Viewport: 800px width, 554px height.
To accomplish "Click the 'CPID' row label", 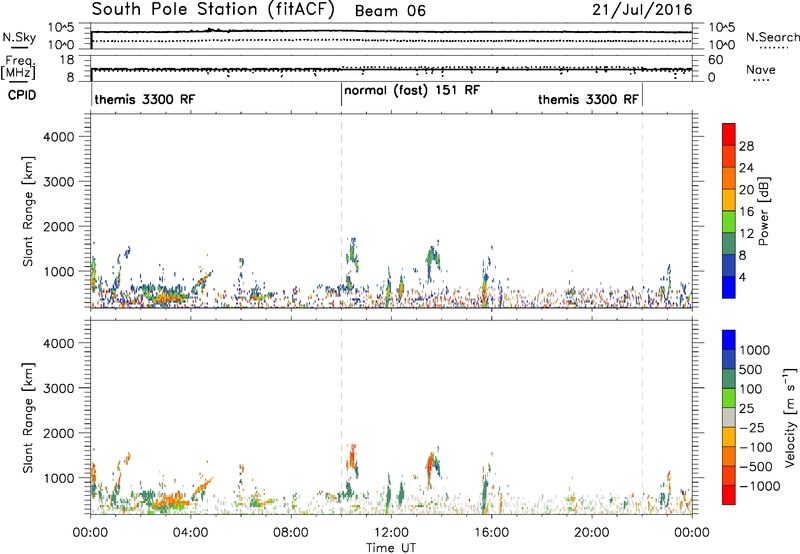I will click(x=22, y=95).
